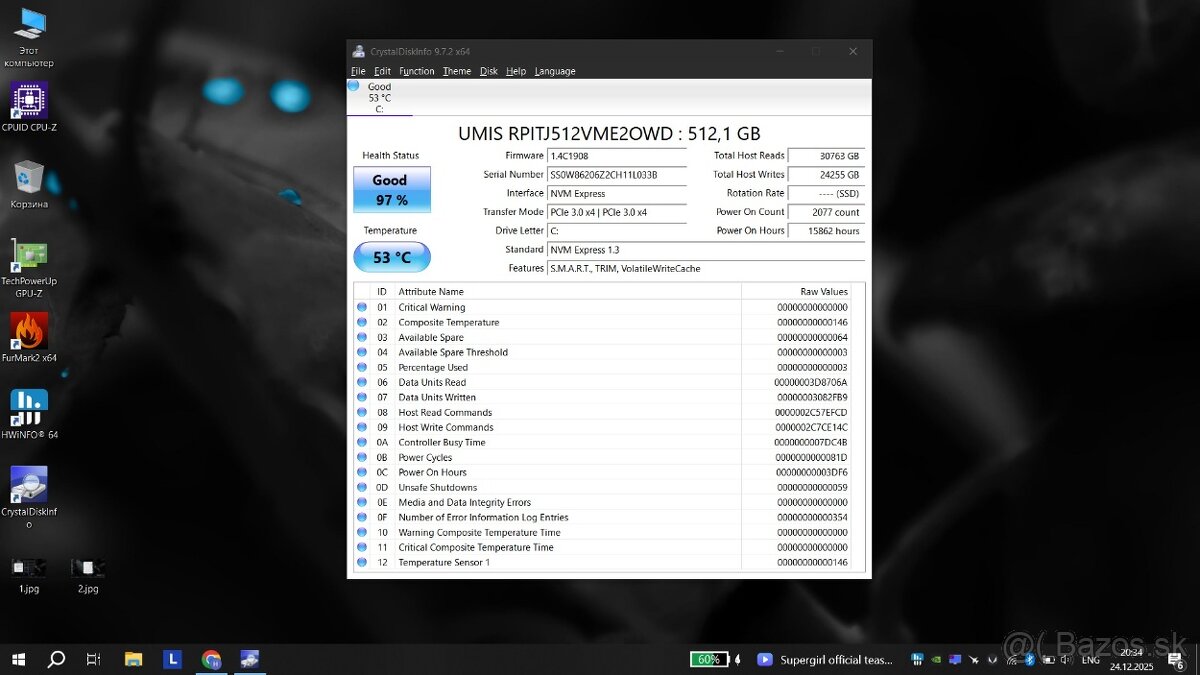Open the Theme menu
The image size is (1200, 675).
(457, 71)
